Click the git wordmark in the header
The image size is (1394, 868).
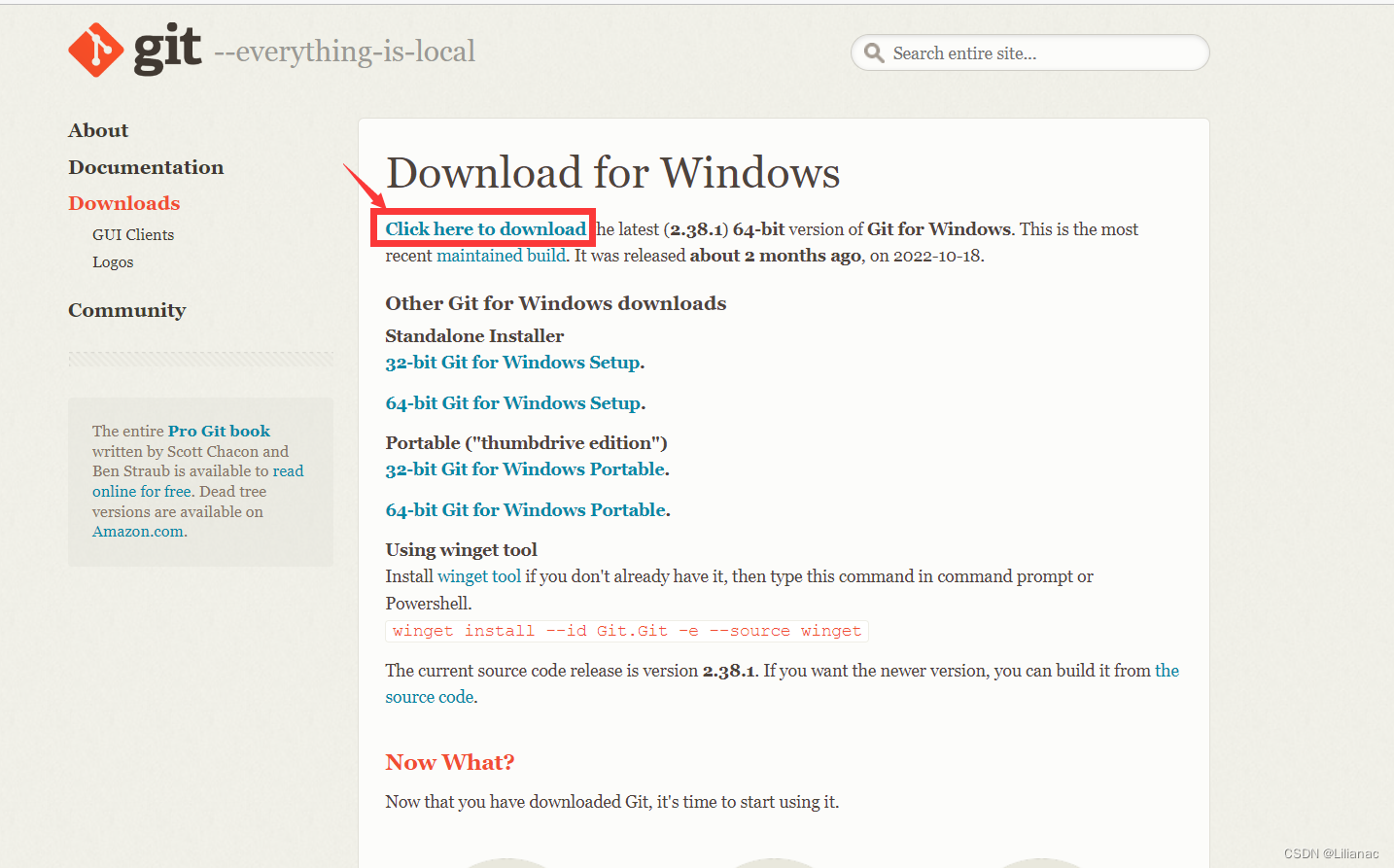(x=167, y=48)
